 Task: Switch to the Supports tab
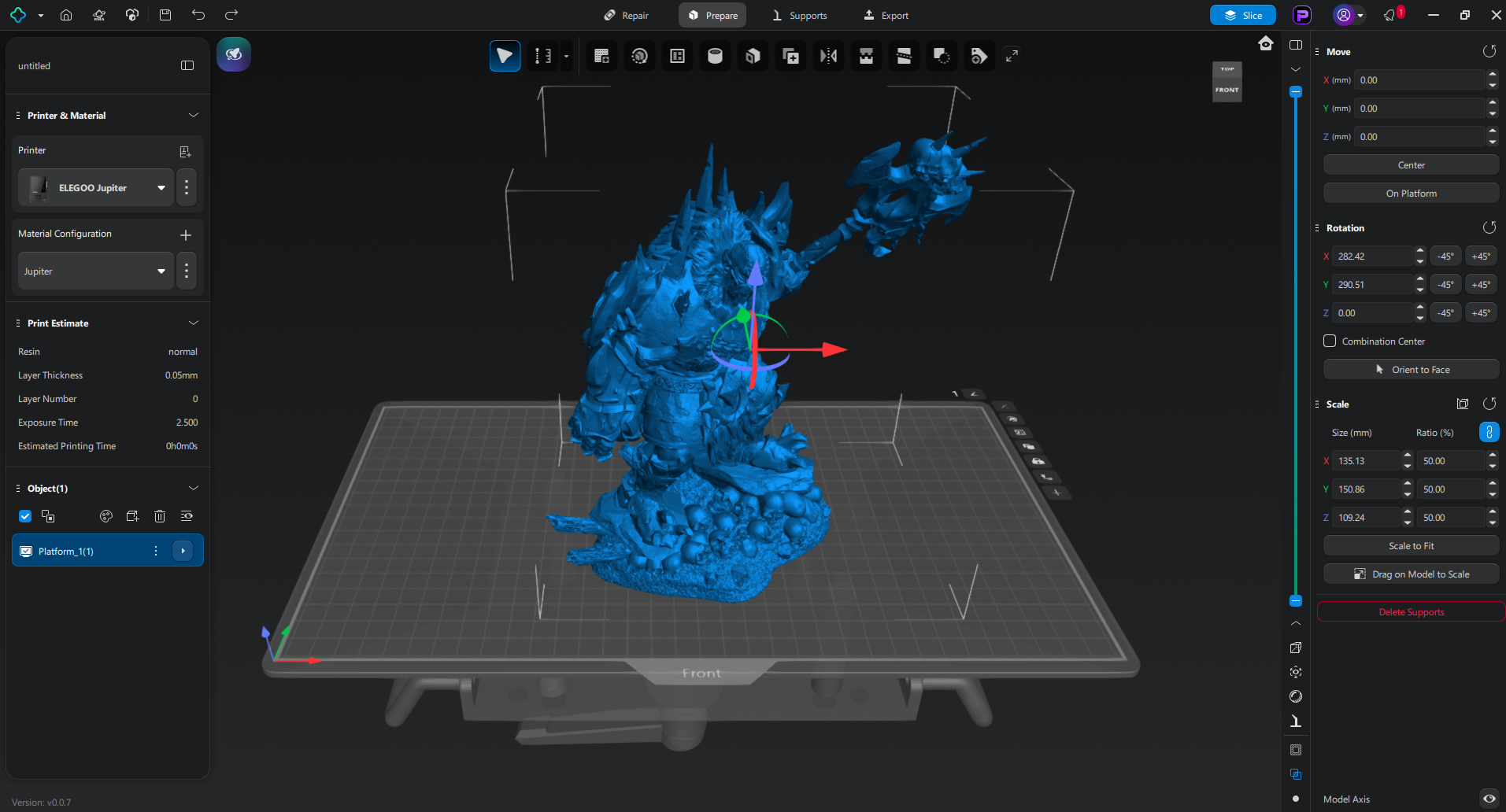(x=800, y=16)
